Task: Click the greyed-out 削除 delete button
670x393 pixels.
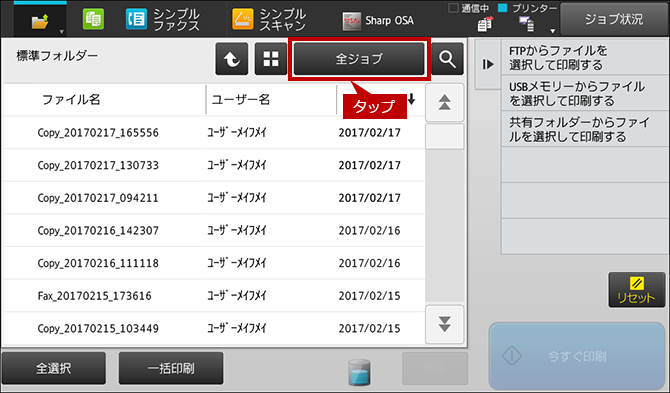Action: [x=435, y=368]
